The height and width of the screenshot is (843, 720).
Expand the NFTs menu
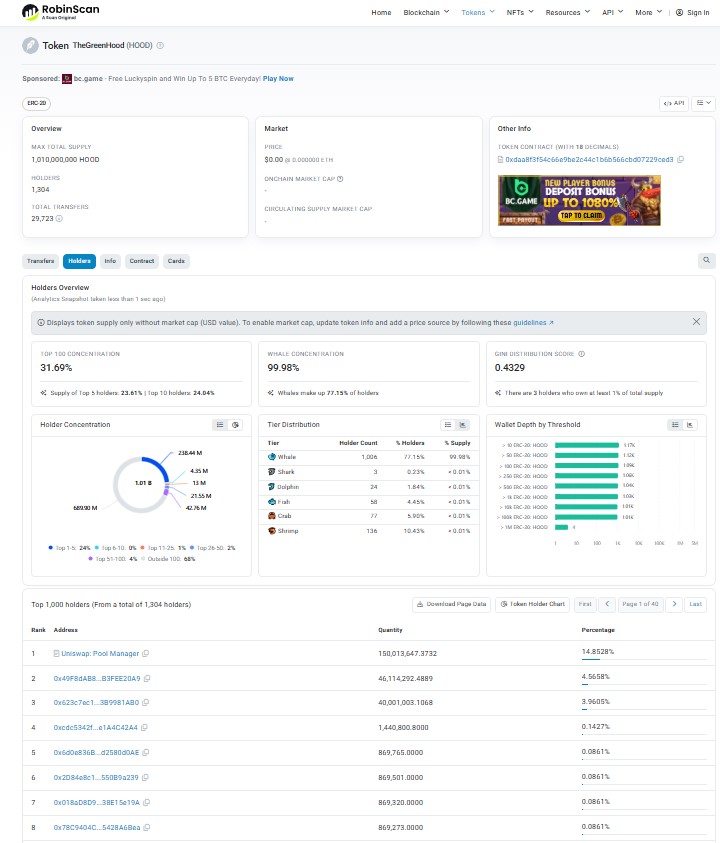point(519,12)
